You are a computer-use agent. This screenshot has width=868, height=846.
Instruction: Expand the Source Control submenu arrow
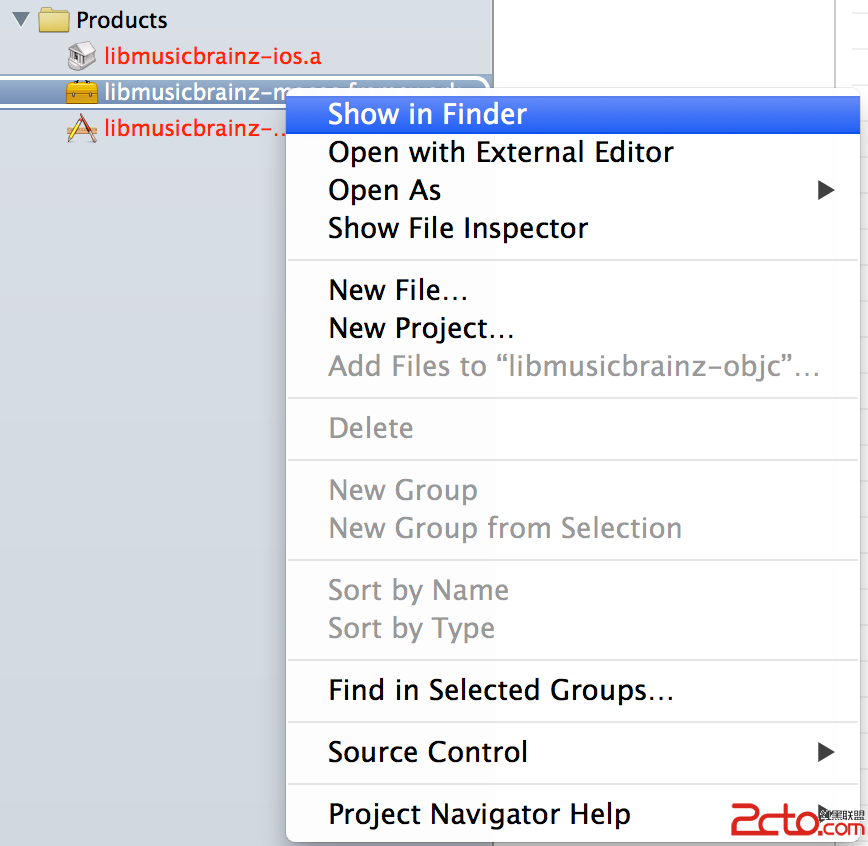(825, 752)
